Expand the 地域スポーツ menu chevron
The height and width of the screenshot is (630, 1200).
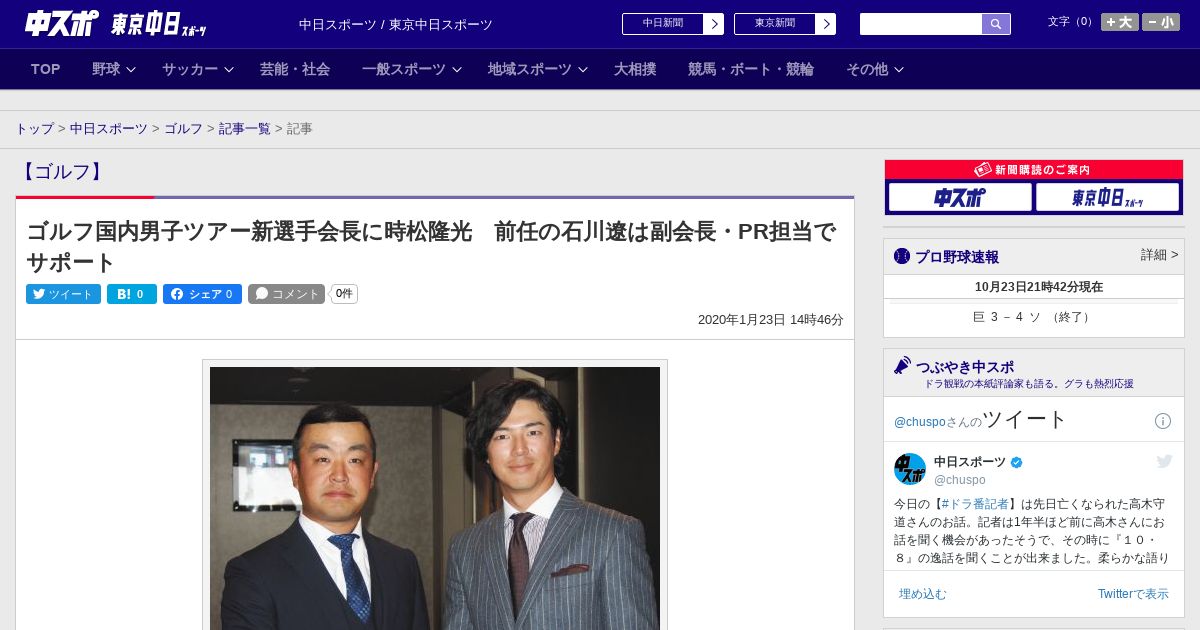click(x=583, y=69)
